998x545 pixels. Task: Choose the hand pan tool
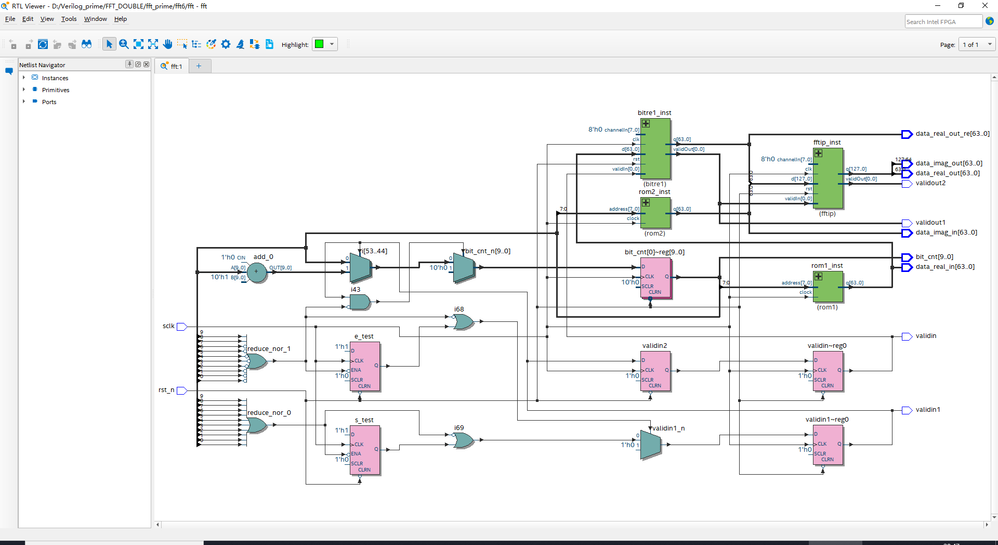click(168, 44)
